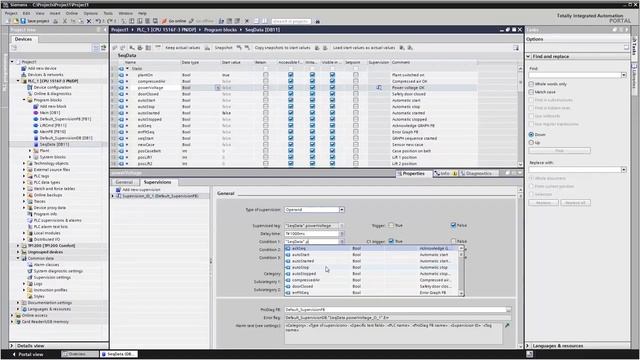Click doorClosed tag in autocomplete list

point(302,286)
